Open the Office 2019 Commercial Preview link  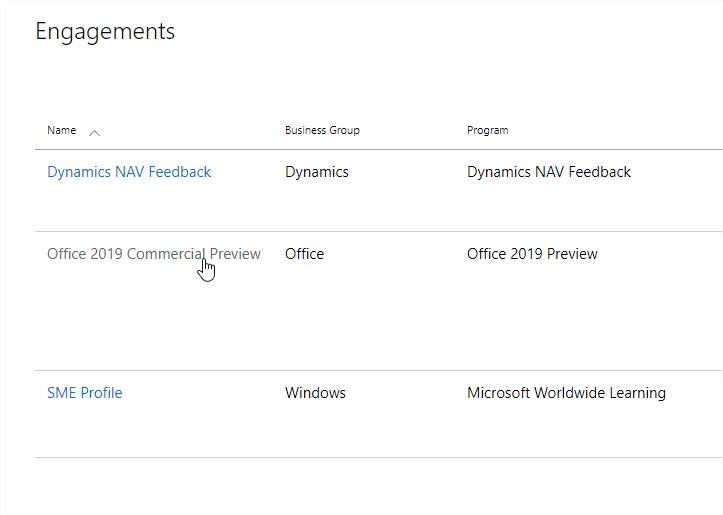click(x=154, y=254)
